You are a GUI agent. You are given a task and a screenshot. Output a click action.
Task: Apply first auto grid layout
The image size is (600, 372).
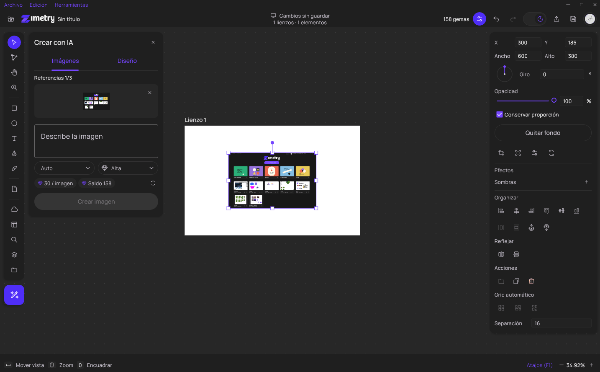click(501, 308)
